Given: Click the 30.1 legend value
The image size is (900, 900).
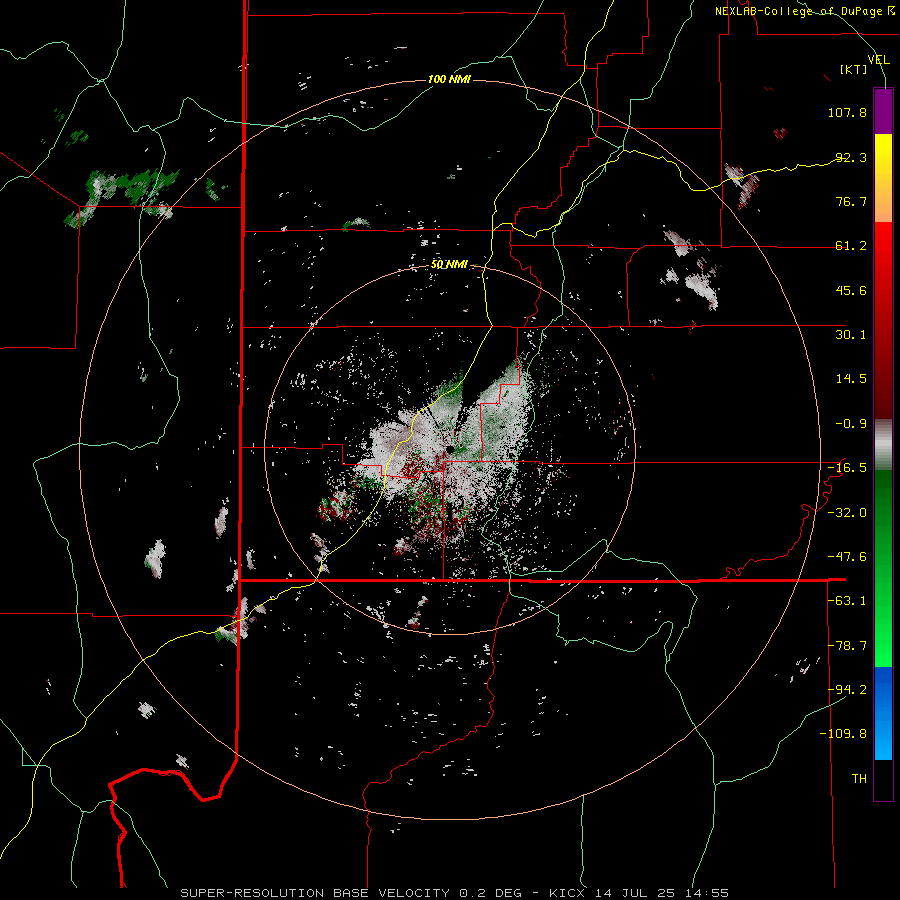Looking at the screenshot, I should pyautogui.click(x=851, y=335).
